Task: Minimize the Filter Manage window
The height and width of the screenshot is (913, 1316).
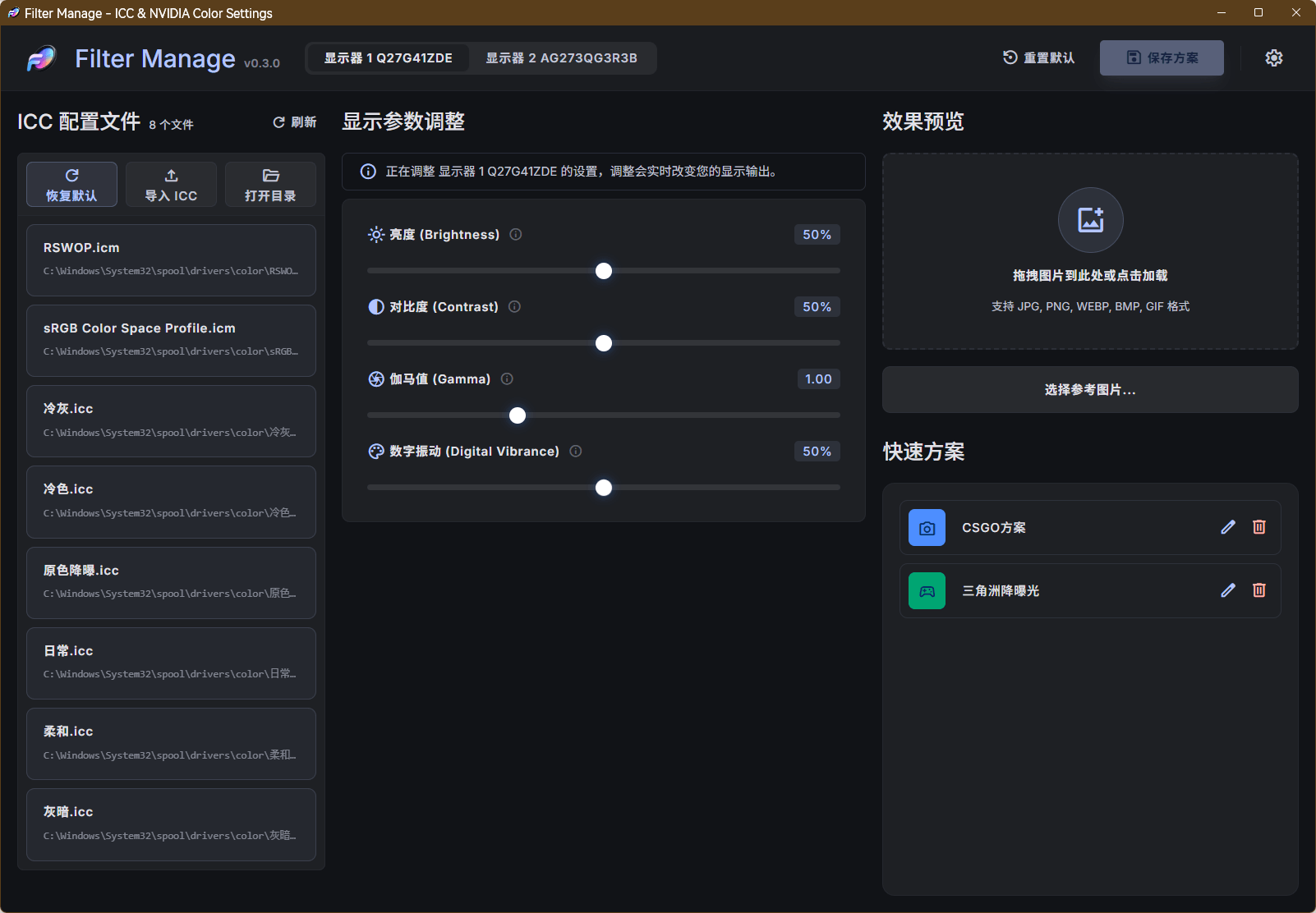Action: (x=1222, y=12)
